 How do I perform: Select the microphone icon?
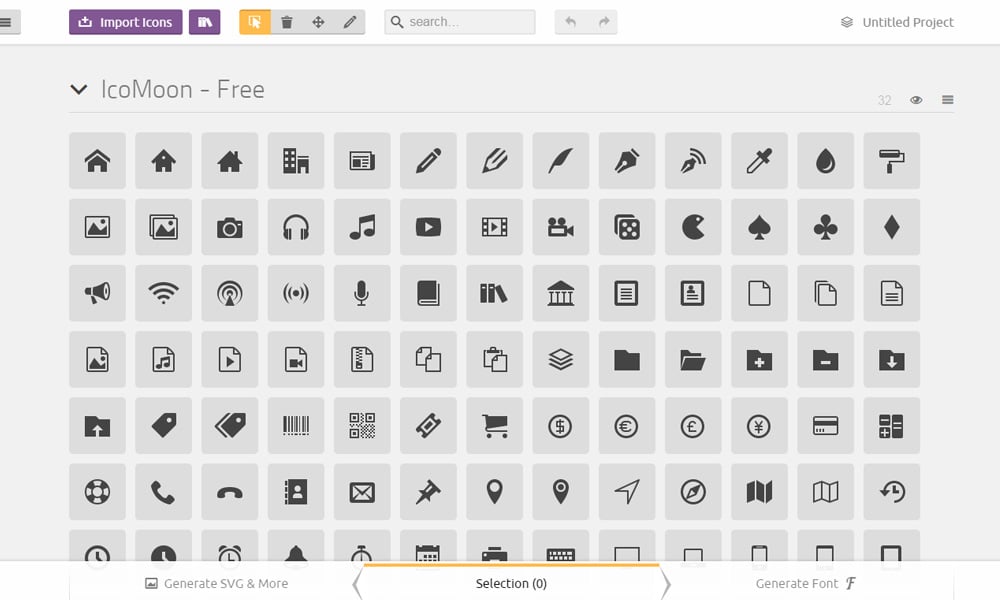click(362, 293)
